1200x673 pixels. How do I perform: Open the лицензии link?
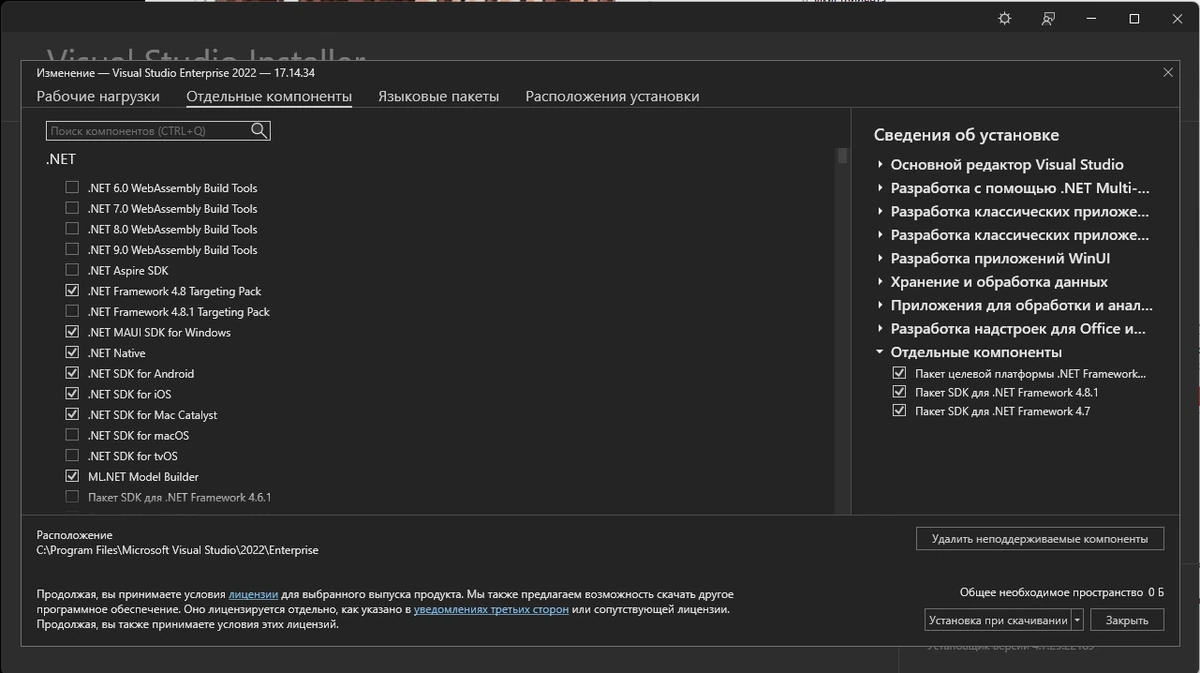coord(253,593)
